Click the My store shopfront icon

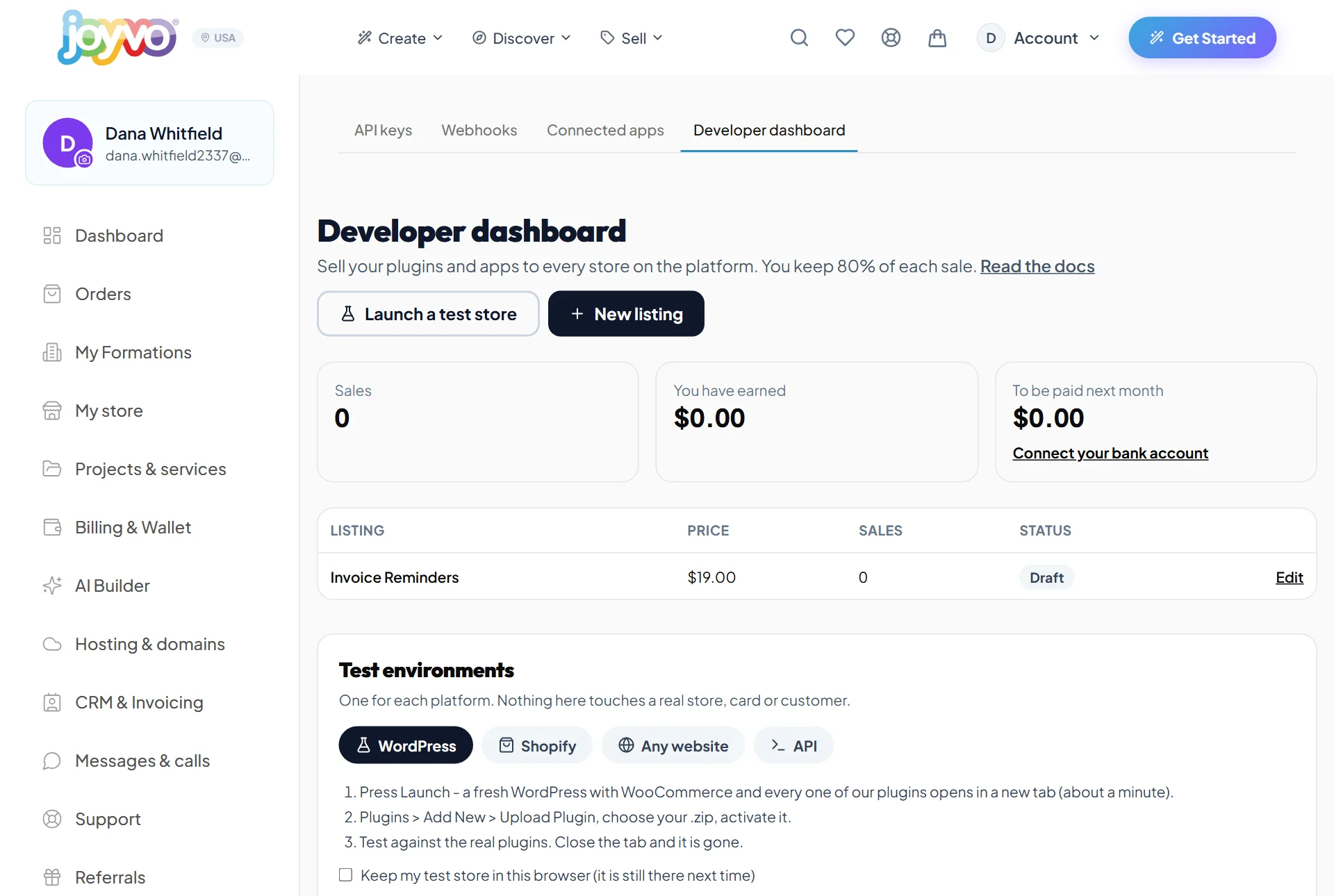pyautogui.click(x=52, y=410)
